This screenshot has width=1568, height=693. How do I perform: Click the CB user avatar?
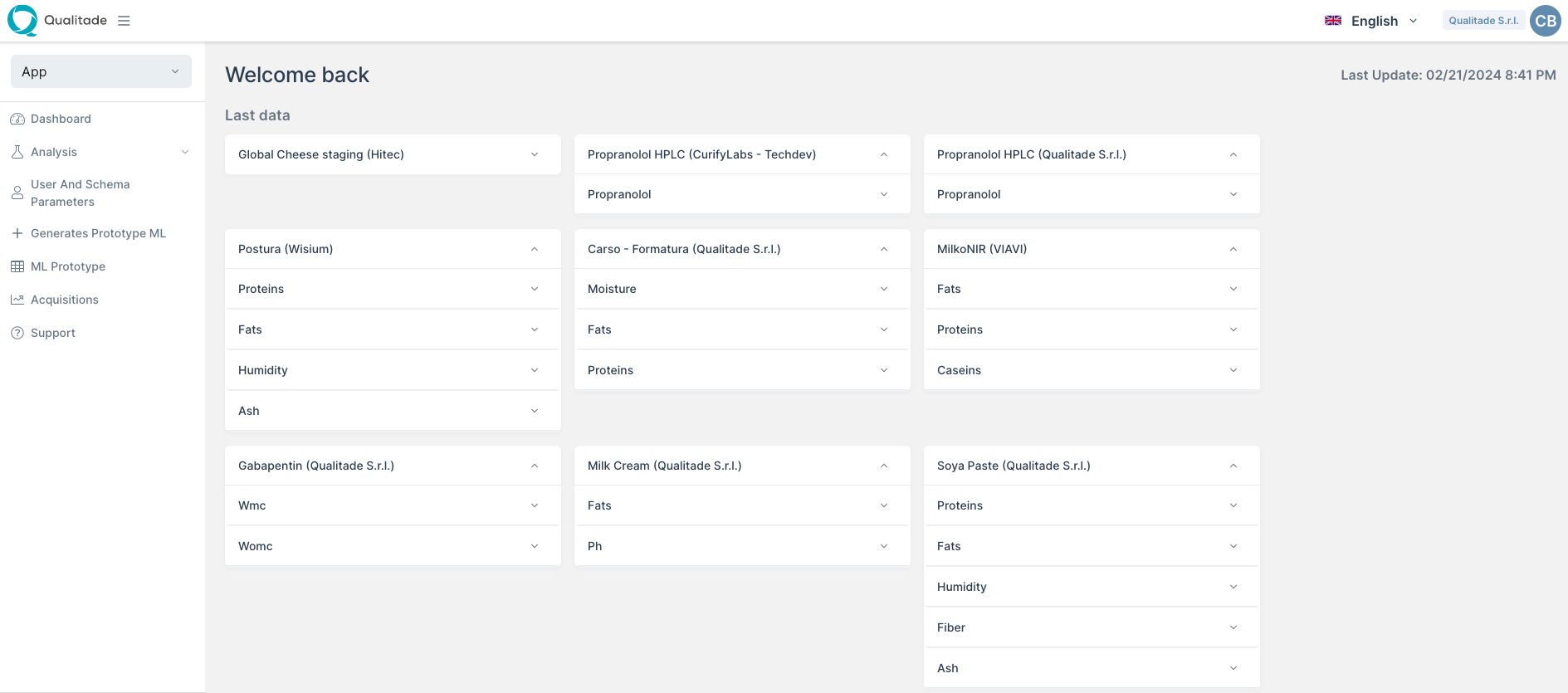[x=1545, y=21]
